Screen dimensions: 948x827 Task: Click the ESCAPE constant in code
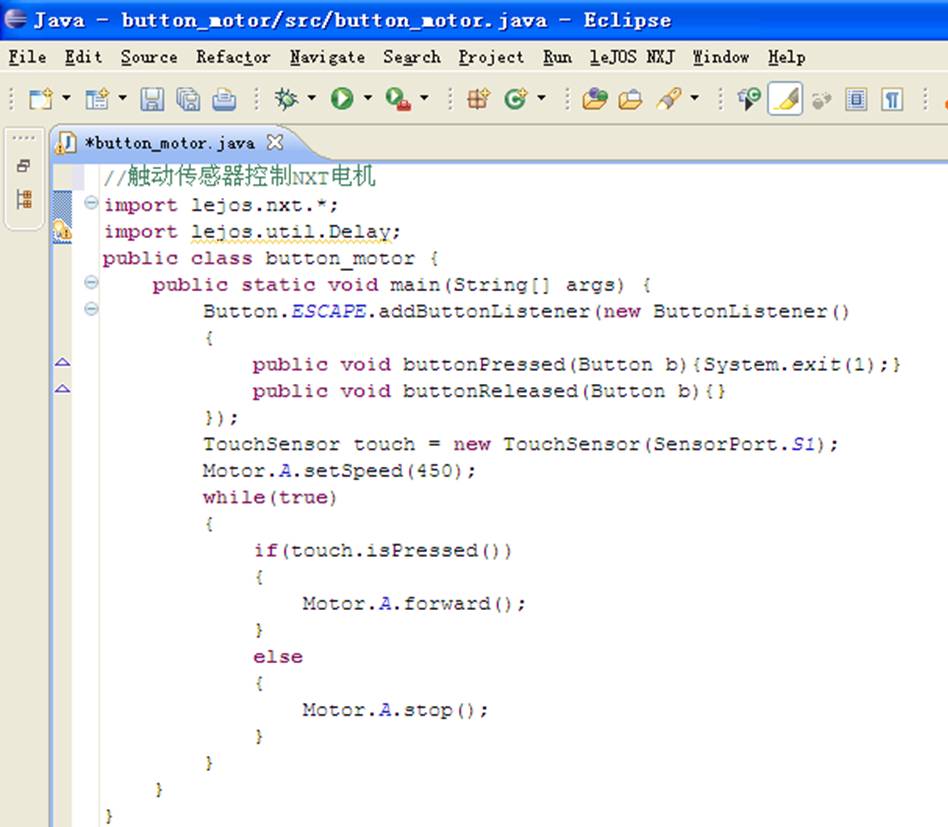[x=329, y=311]
